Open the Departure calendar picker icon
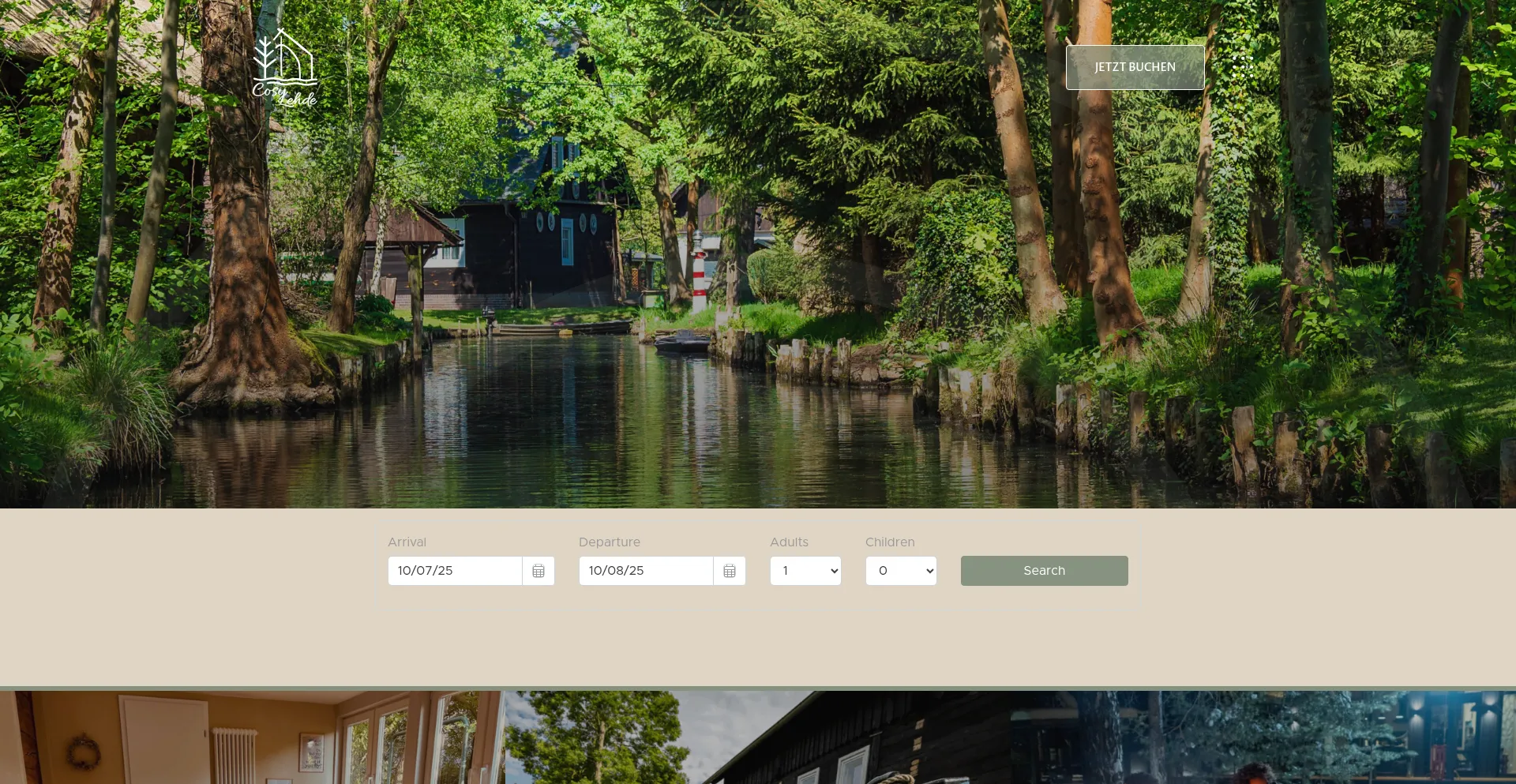Screen dimensions: 1516x784 point(730,571)
